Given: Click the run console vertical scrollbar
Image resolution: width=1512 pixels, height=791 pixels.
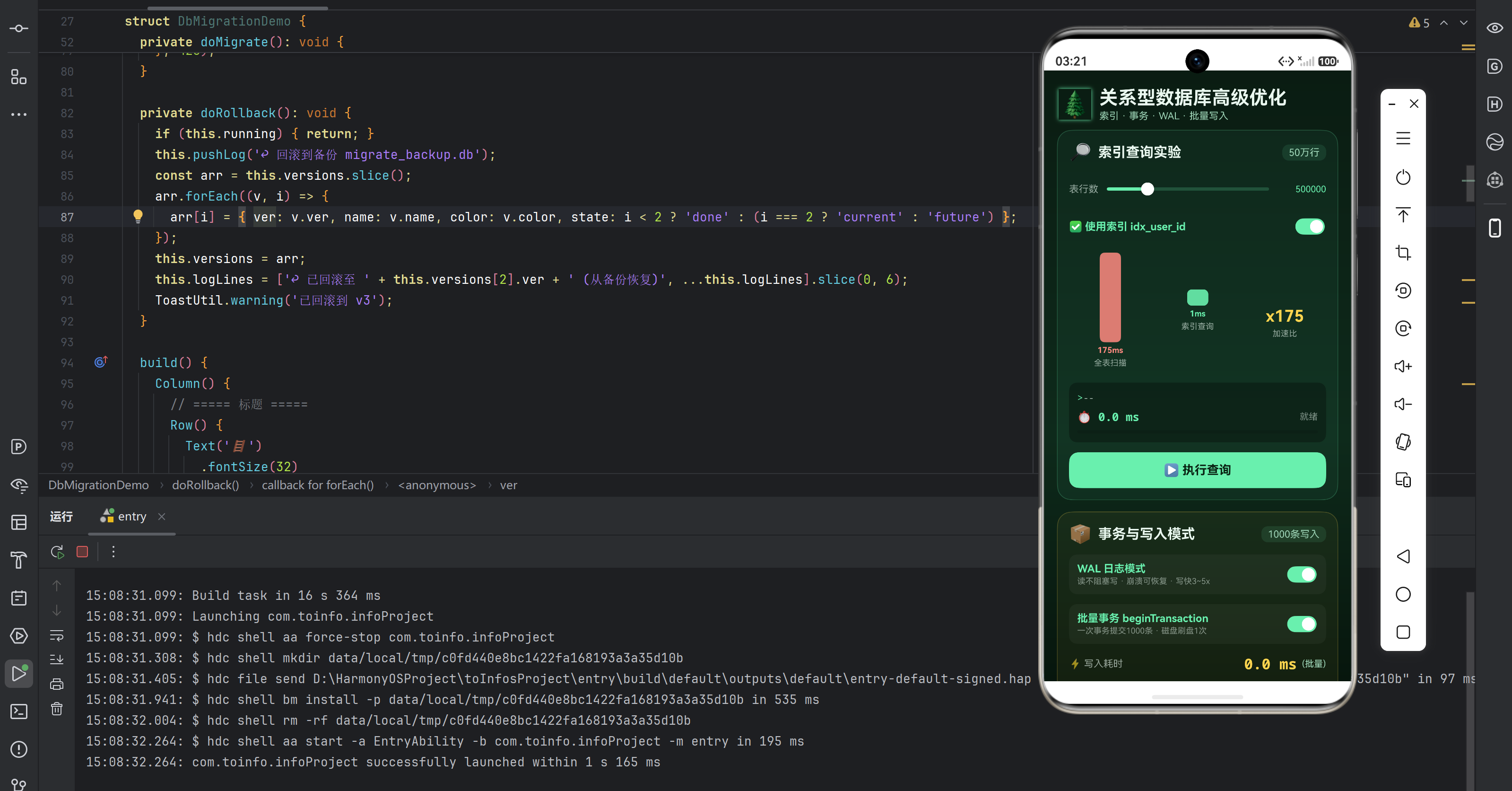Looking at the screenshot, I should pyautogui.click(x=1470, y=691).
